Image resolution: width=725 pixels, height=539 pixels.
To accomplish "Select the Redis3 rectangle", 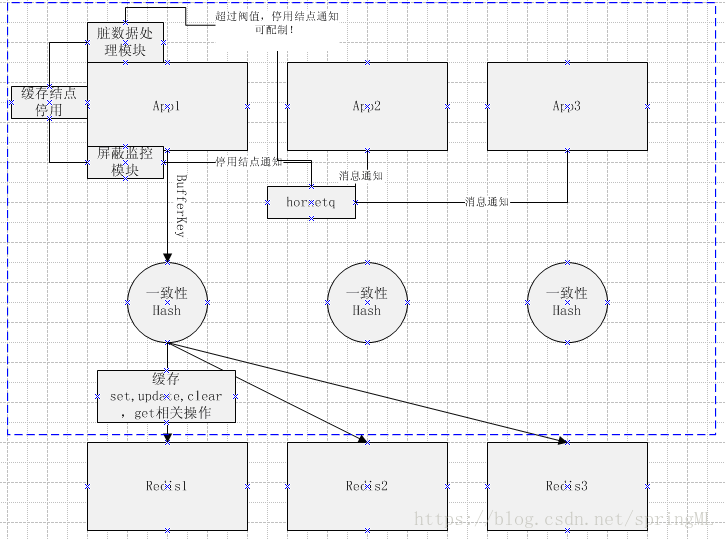I will click(x=567, y=486).
